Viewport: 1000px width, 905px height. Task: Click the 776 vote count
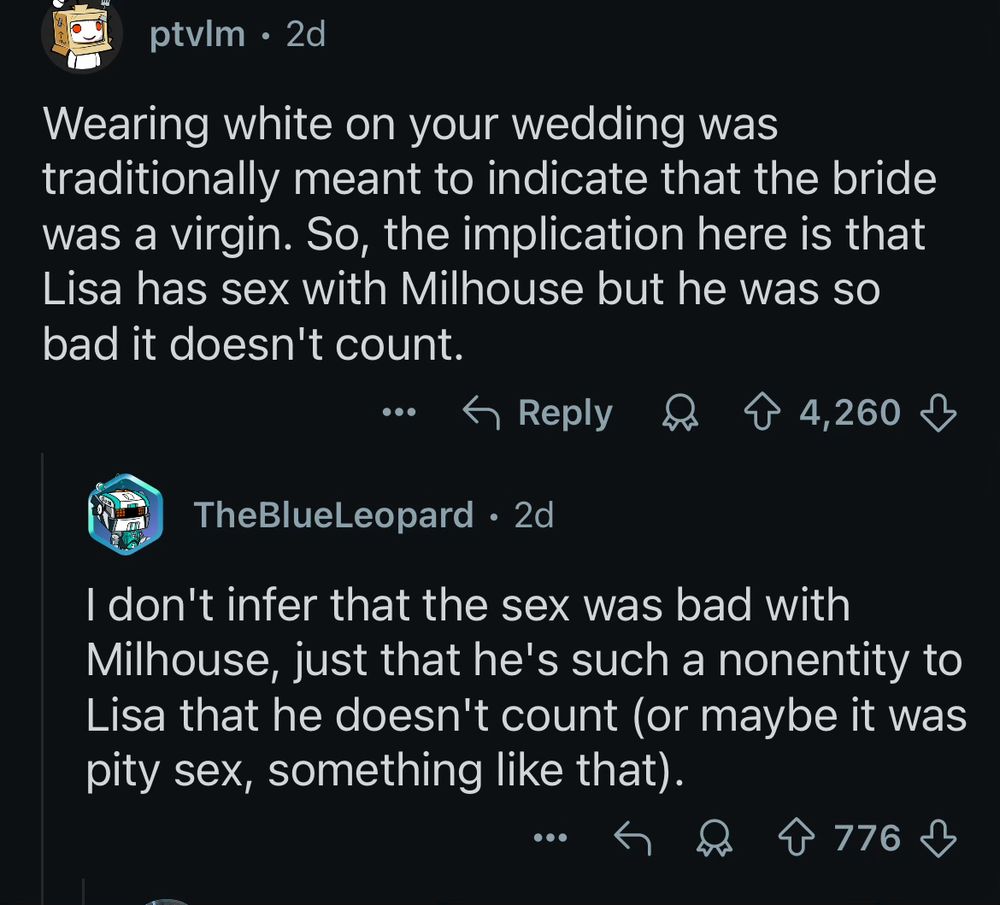click(x=868, y=838)
